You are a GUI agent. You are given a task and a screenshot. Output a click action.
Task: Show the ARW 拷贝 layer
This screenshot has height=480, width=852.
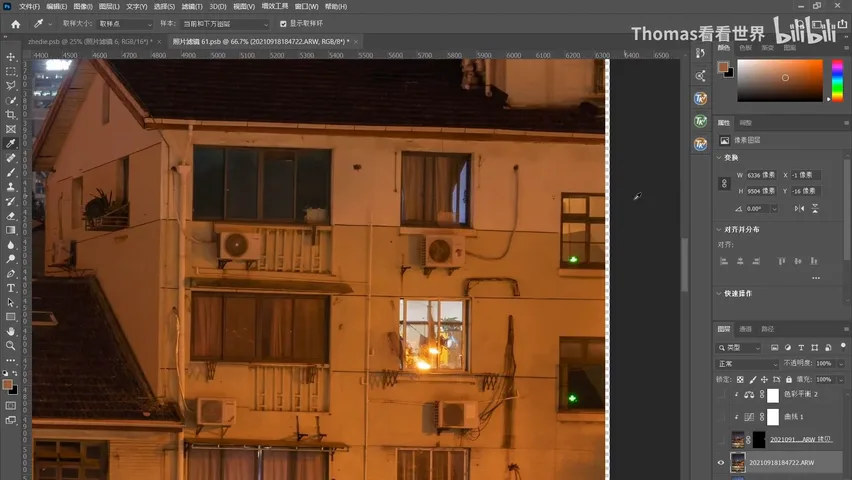pos(721,439)
